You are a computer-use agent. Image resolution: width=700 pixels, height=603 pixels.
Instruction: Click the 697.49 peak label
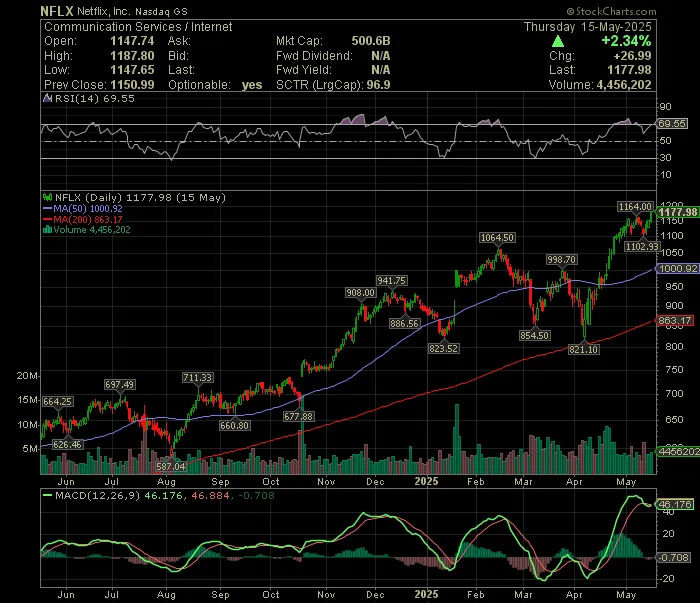[x=119, y=385]
